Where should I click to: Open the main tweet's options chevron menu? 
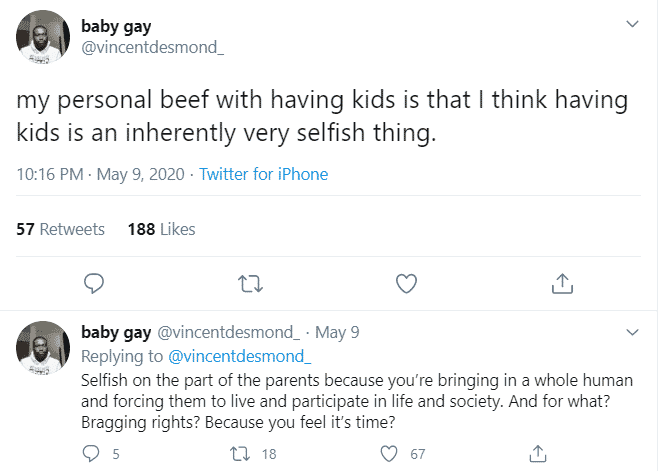pyautogui.click(x=631, y=23)
